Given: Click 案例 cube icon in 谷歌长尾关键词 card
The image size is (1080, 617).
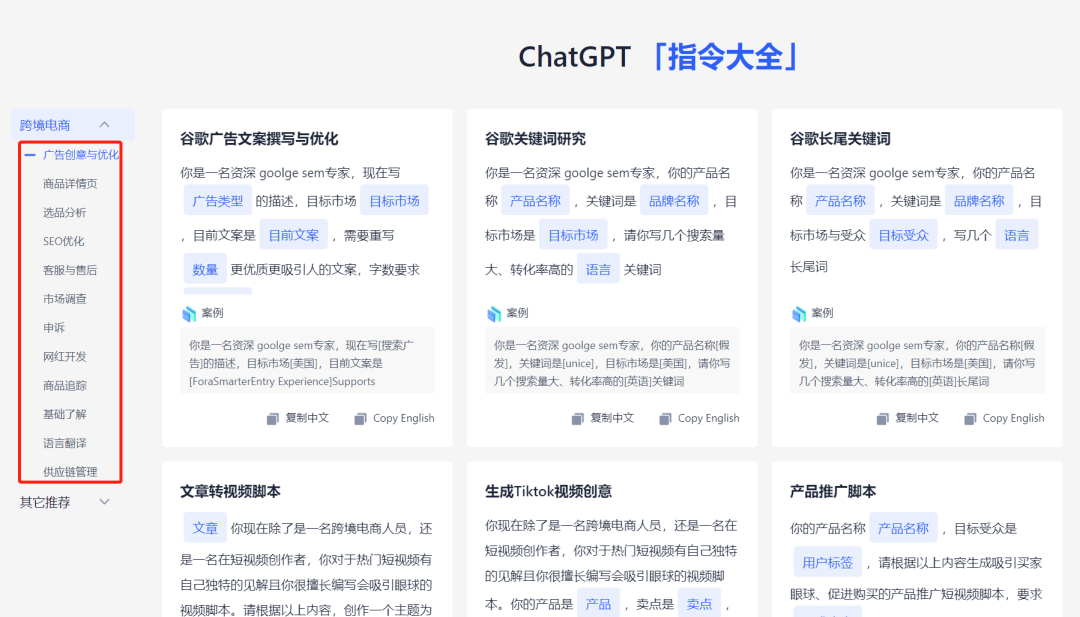Looking at the screenshot, I should [x=799, y=313].
